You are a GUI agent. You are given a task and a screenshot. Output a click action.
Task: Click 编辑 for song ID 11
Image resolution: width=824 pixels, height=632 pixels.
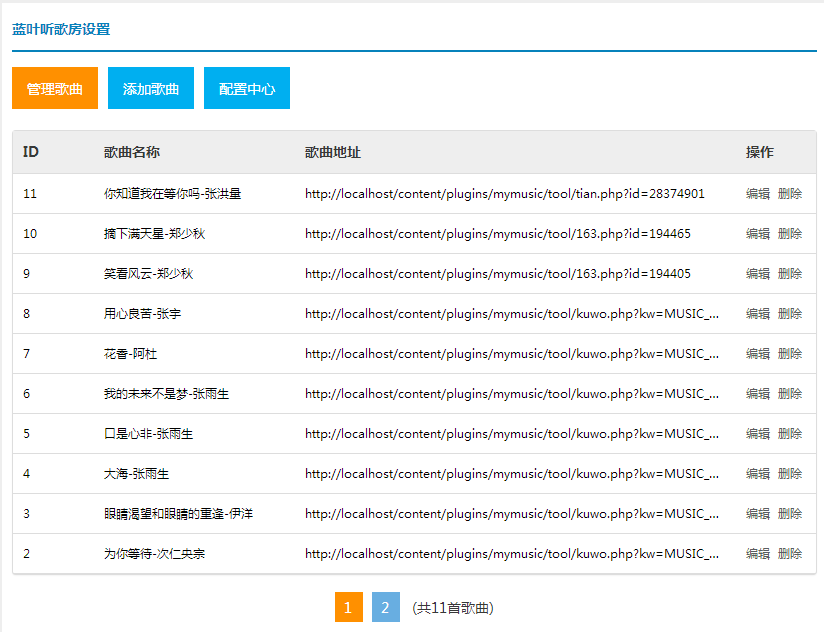tap(758, 194)
